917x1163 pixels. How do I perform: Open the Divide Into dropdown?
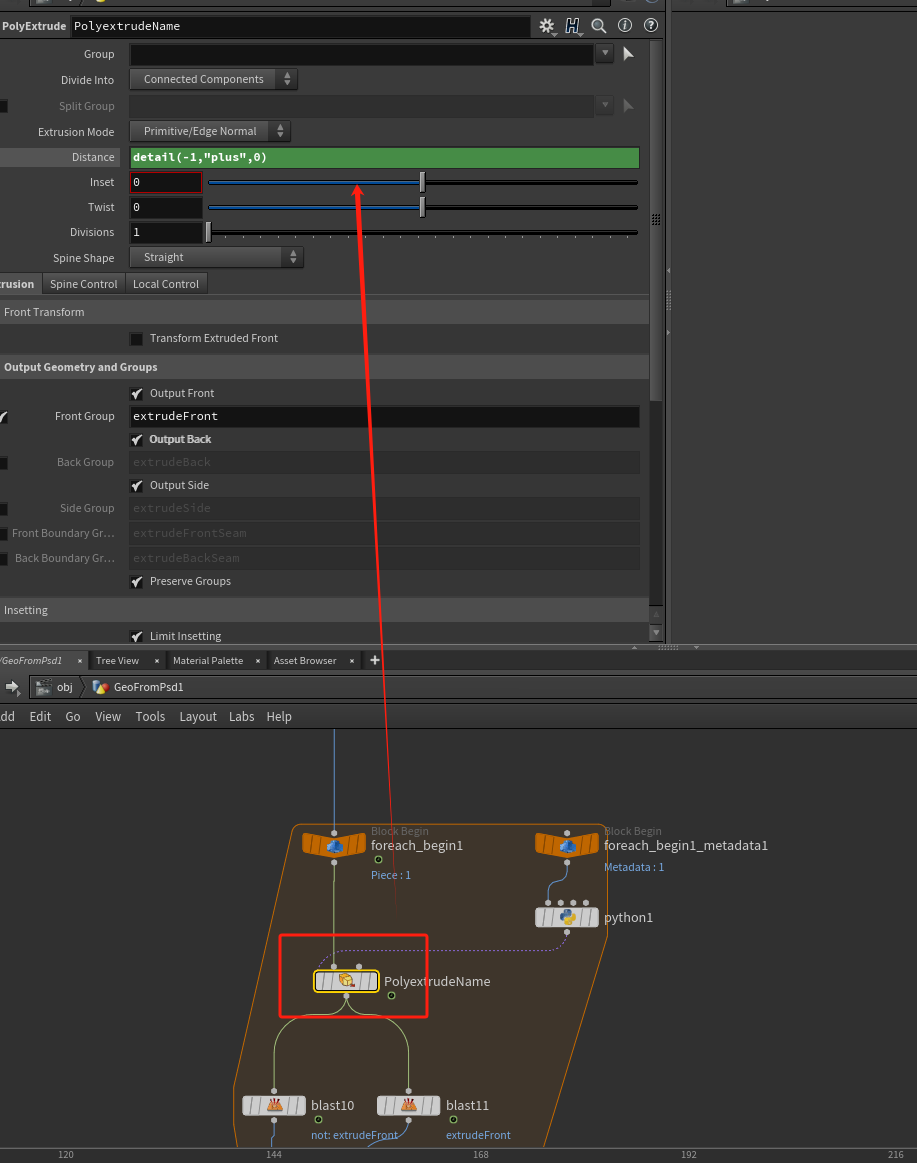click(x=213, y=80)
